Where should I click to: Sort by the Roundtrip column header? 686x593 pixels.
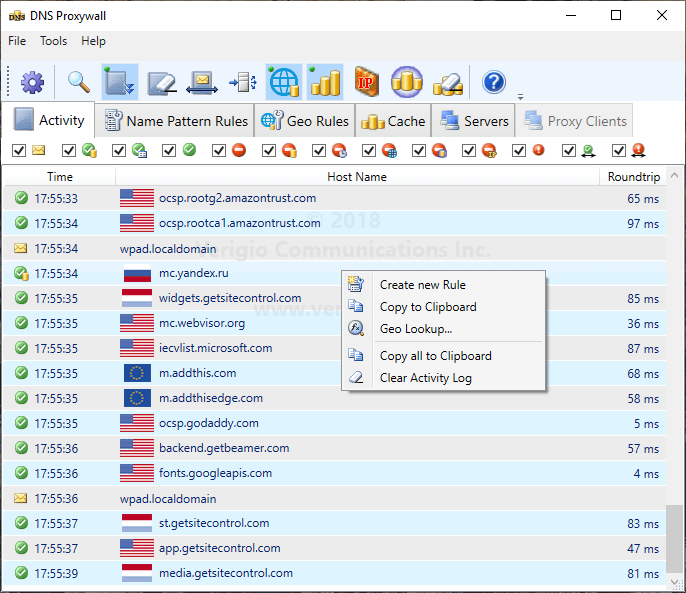633,177
